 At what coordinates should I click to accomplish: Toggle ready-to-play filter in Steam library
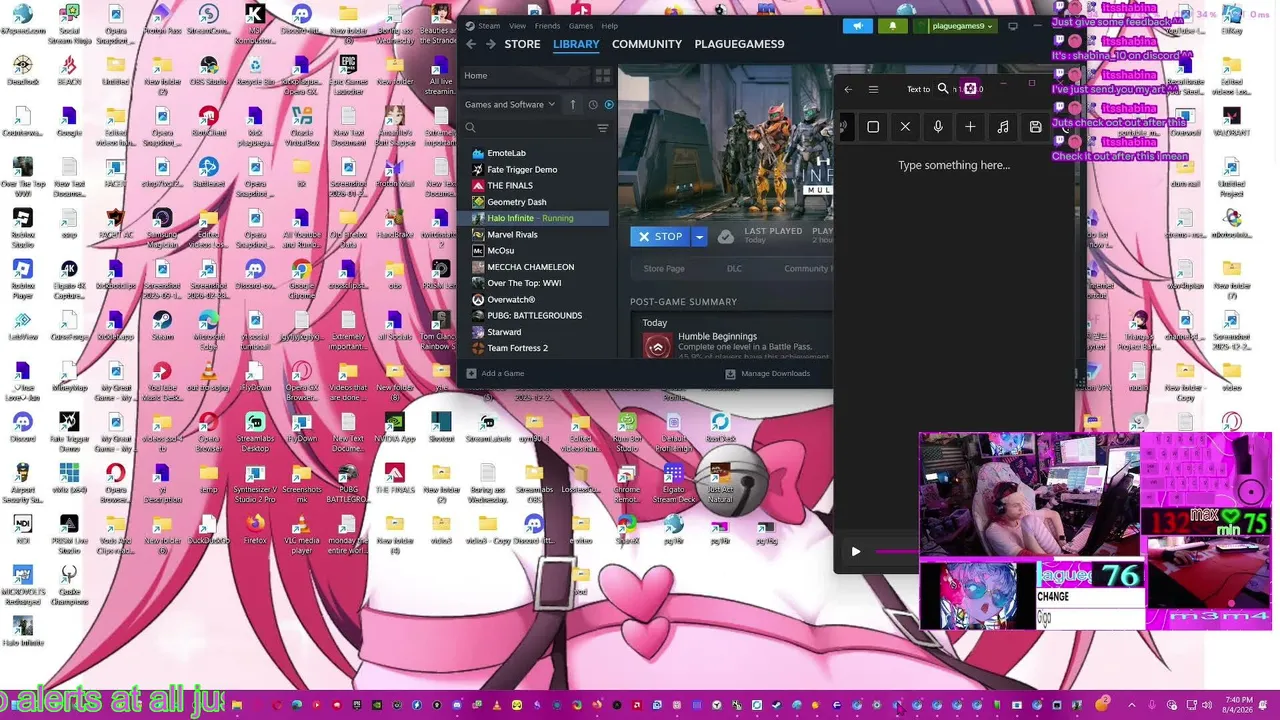(x=609, y=104)
